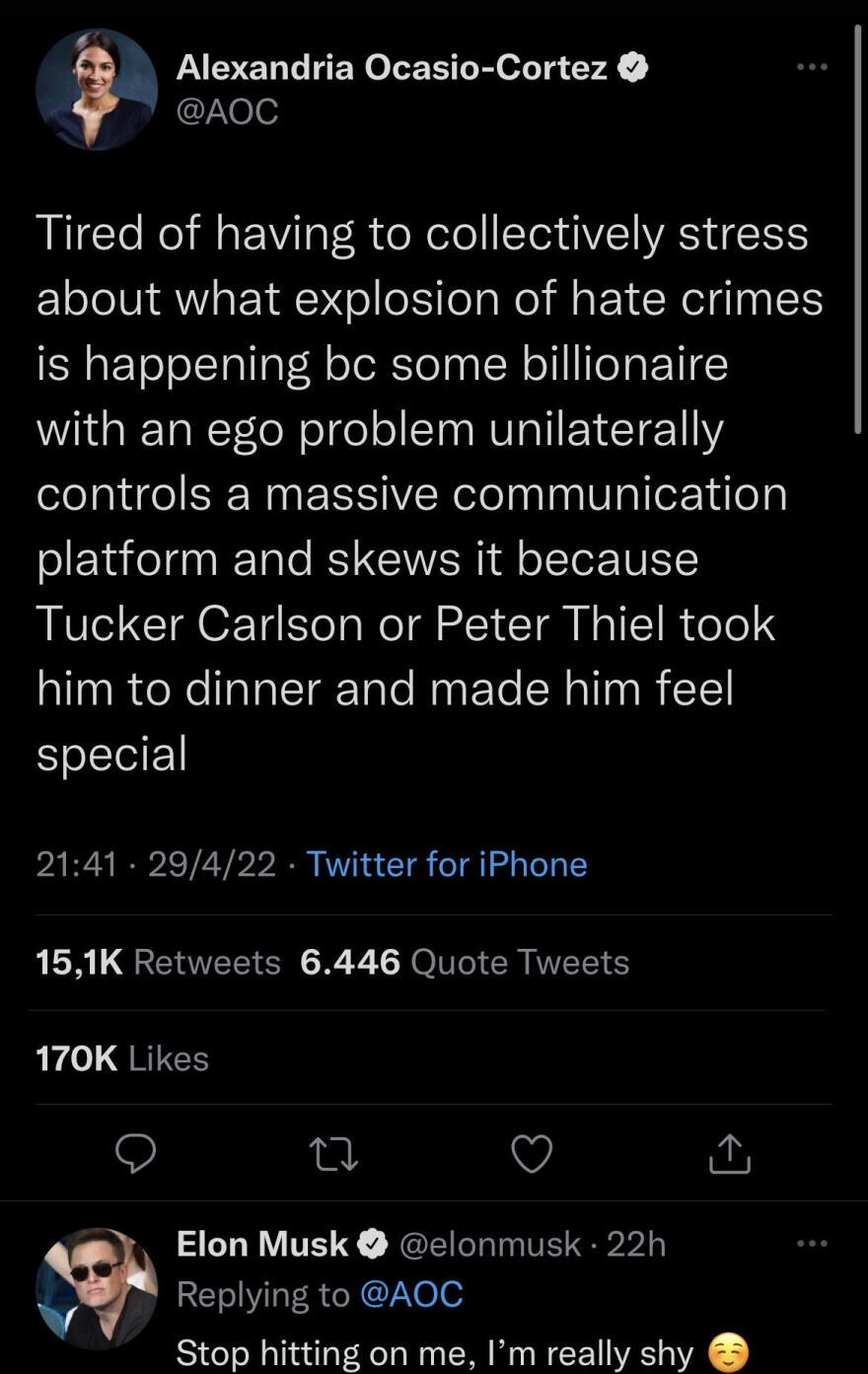Open the 22h timestamp on Elon's reply

[x=636, y=1244]
